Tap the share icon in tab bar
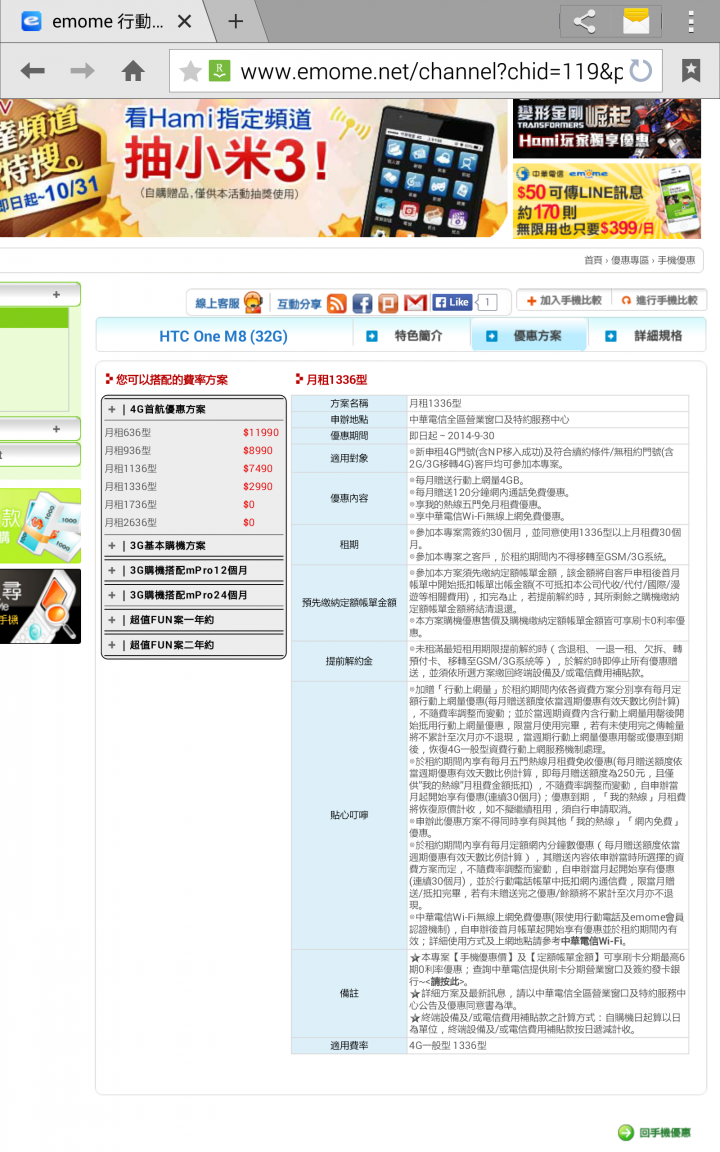Image resolution: width=720 pixels, height=1152 pixels. pos(584,21)
